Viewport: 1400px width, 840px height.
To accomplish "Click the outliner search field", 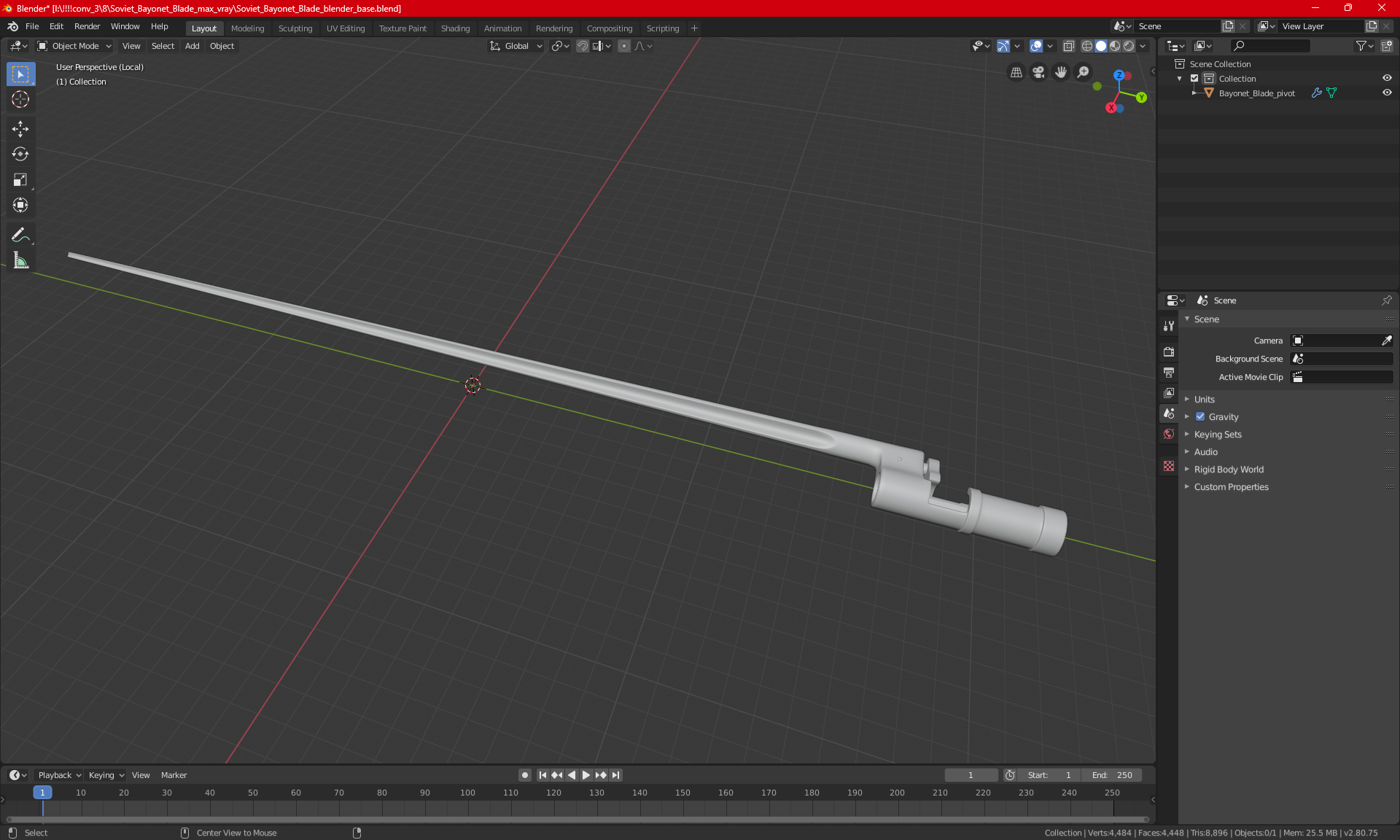I will pyautogui.click(x=1269, y=46).
